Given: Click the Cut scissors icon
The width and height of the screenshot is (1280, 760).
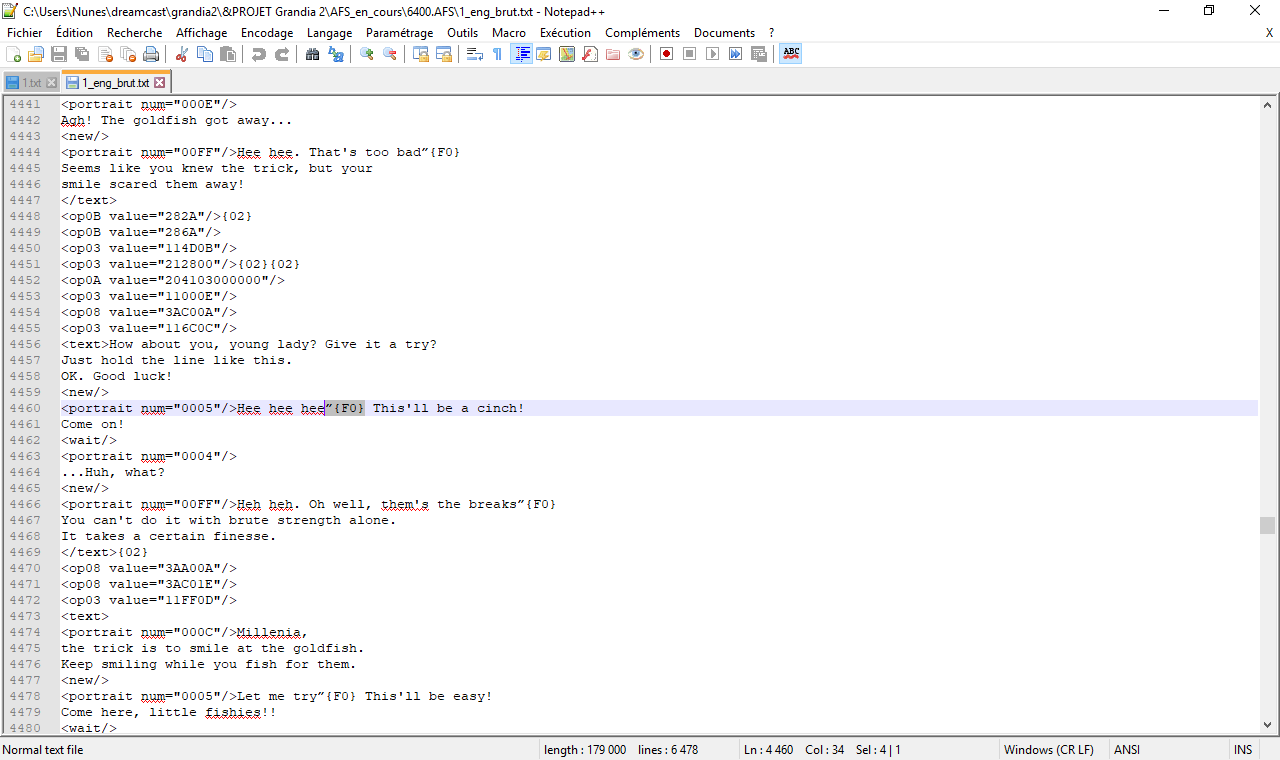Looking at the screenshot, I should pos(182,54).
